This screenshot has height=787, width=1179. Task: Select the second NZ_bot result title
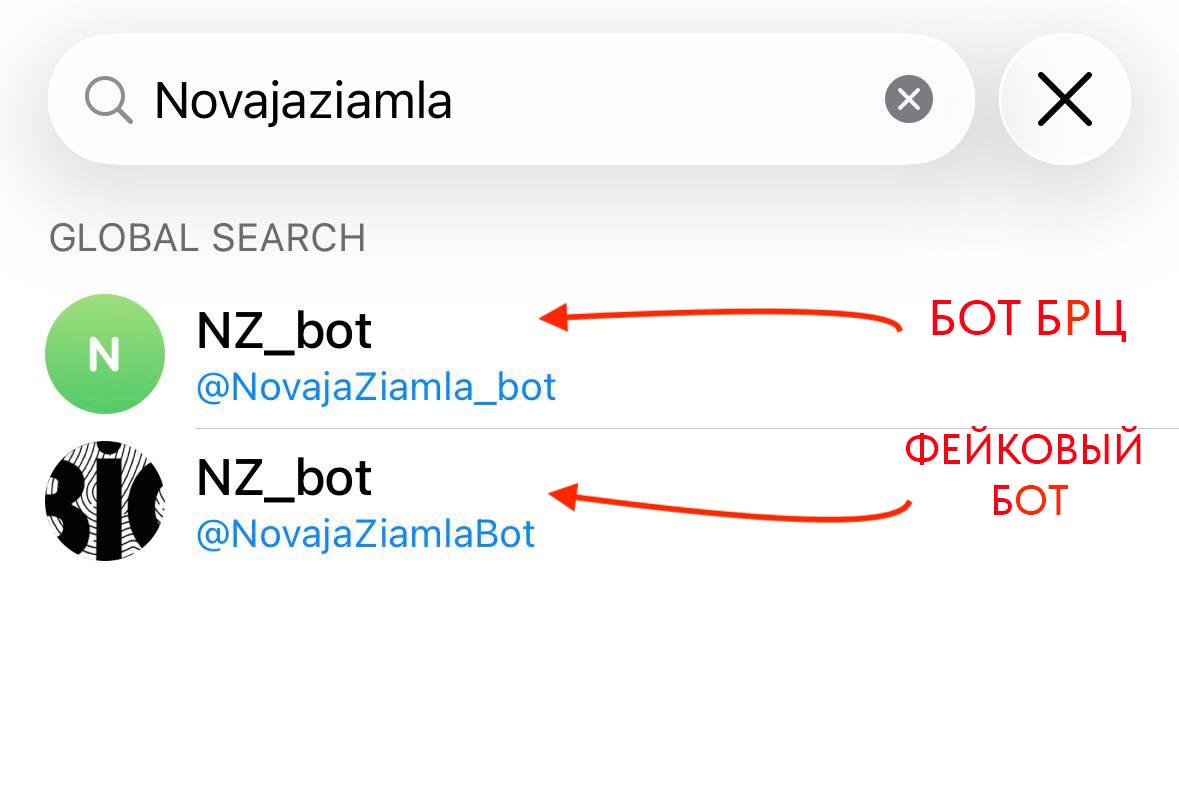click(284, 477)
